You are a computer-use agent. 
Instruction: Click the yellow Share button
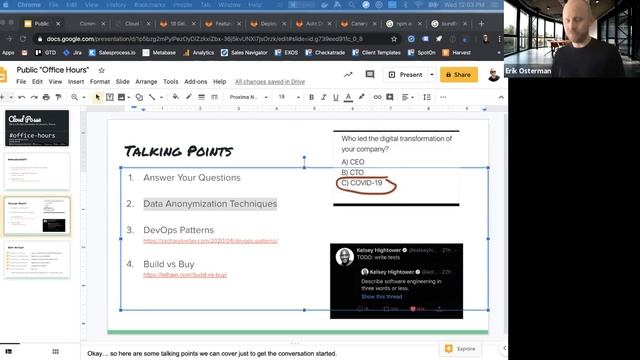(x=459, y=75)
